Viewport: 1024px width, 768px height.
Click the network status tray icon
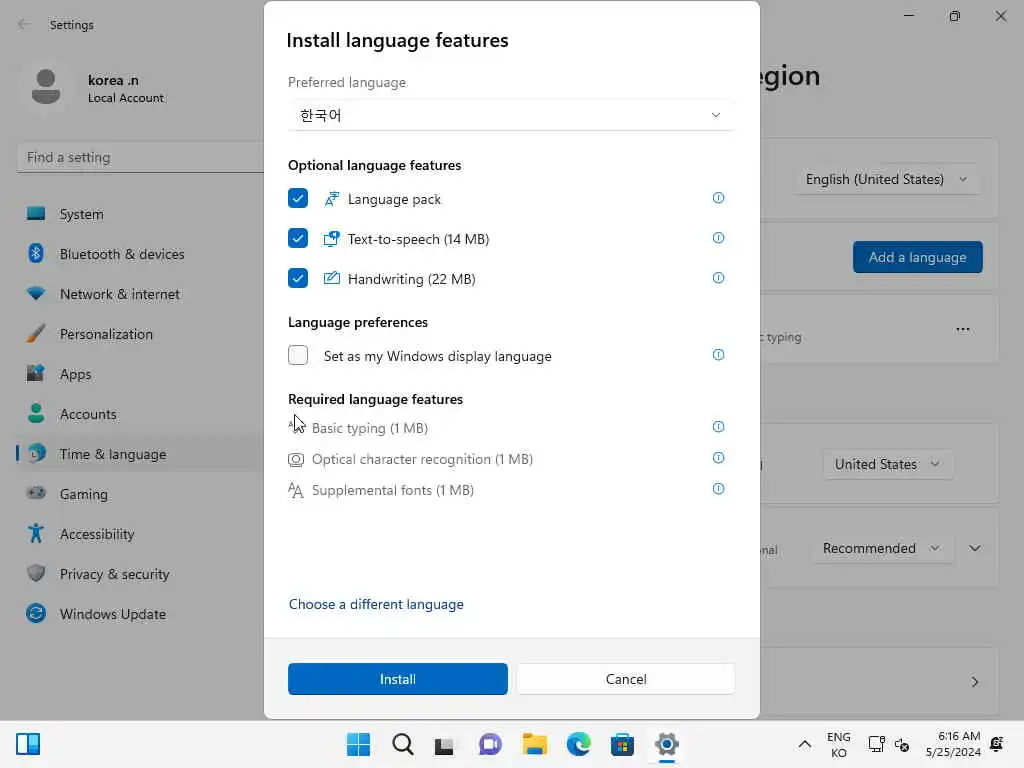click(876, 744)
